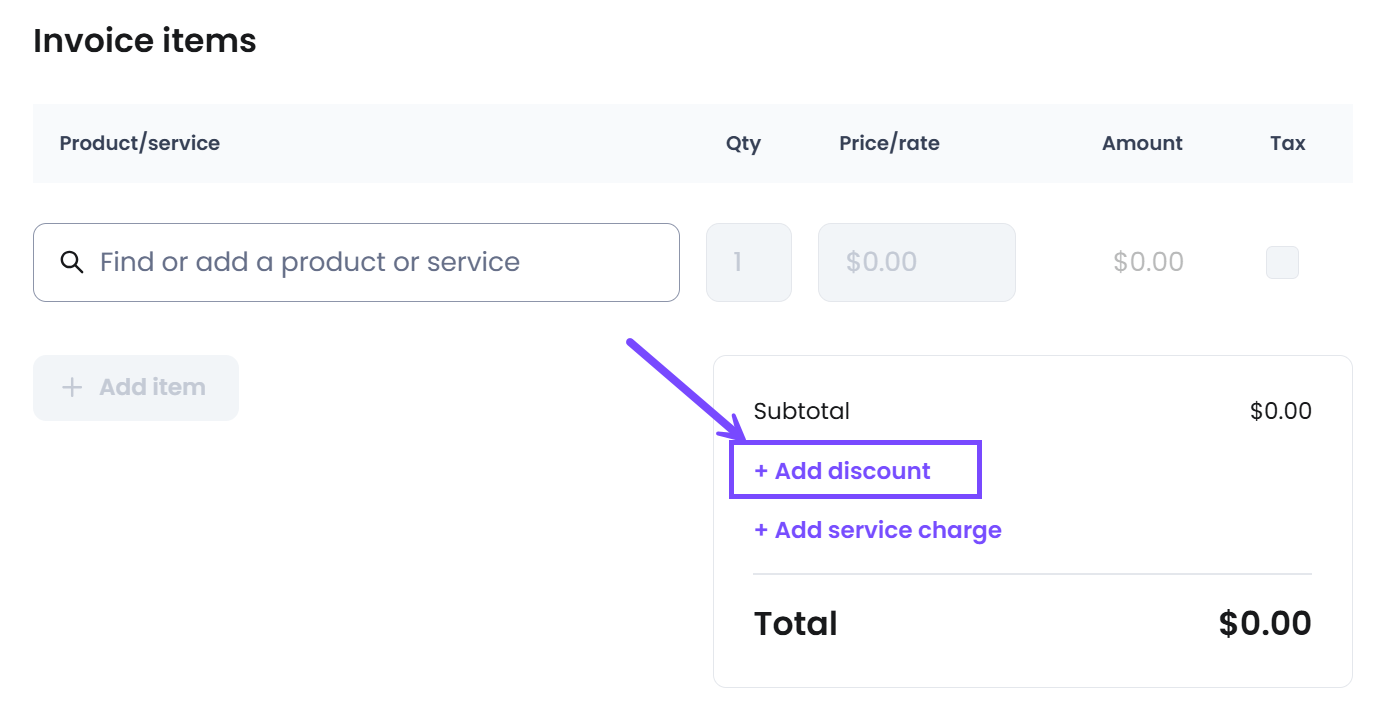Click the Invoice items heading
Screen dimensions: 1391x715
[x=145, y=41]
